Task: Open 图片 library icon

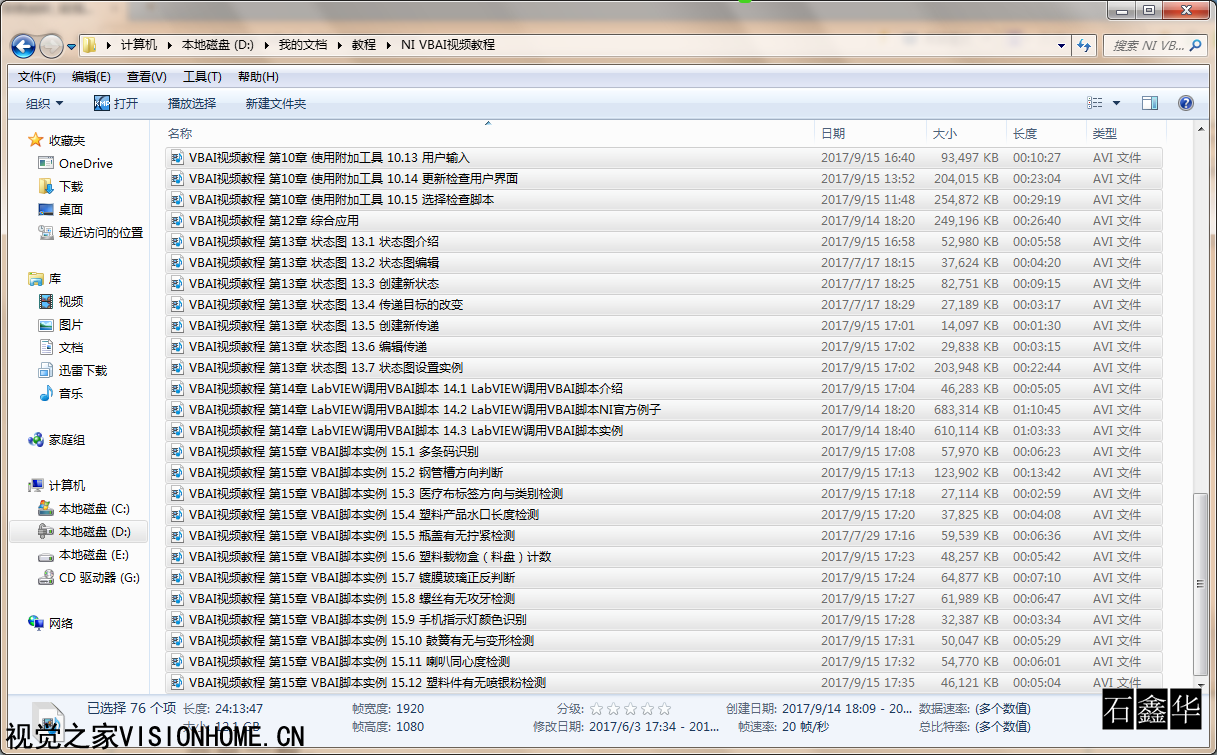Action: pos(46,325)
